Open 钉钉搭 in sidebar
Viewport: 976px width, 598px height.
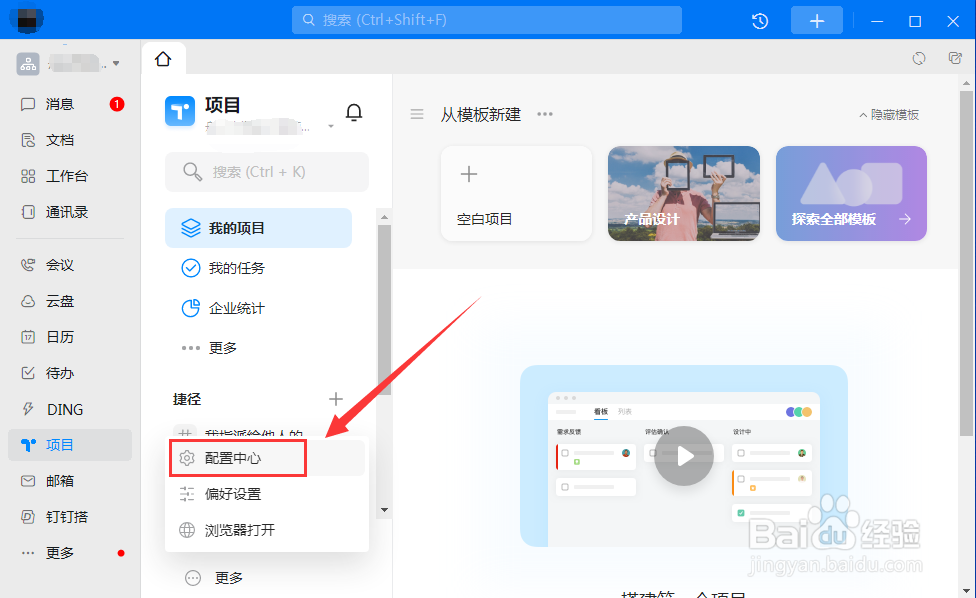(x=70, y=517)
